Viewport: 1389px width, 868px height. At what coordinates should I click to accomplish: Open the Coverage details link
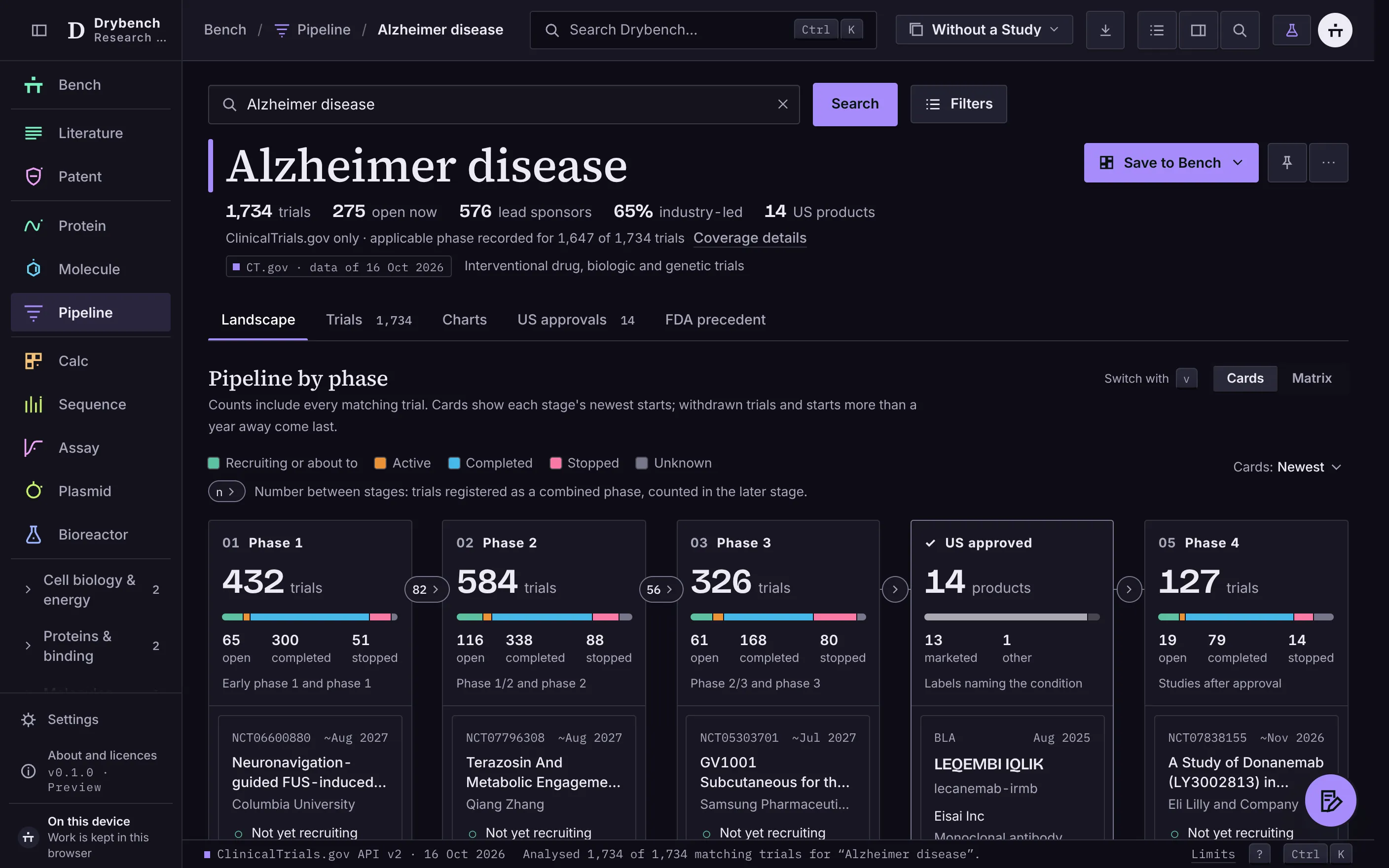click(x=750, y=238)
